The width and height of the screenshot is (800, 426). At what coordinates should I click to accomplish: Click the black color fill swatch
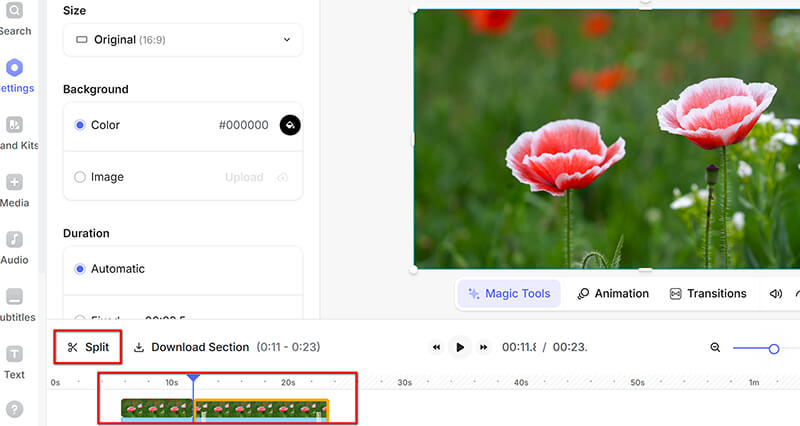pyautogui.click(x=290, y=125)
